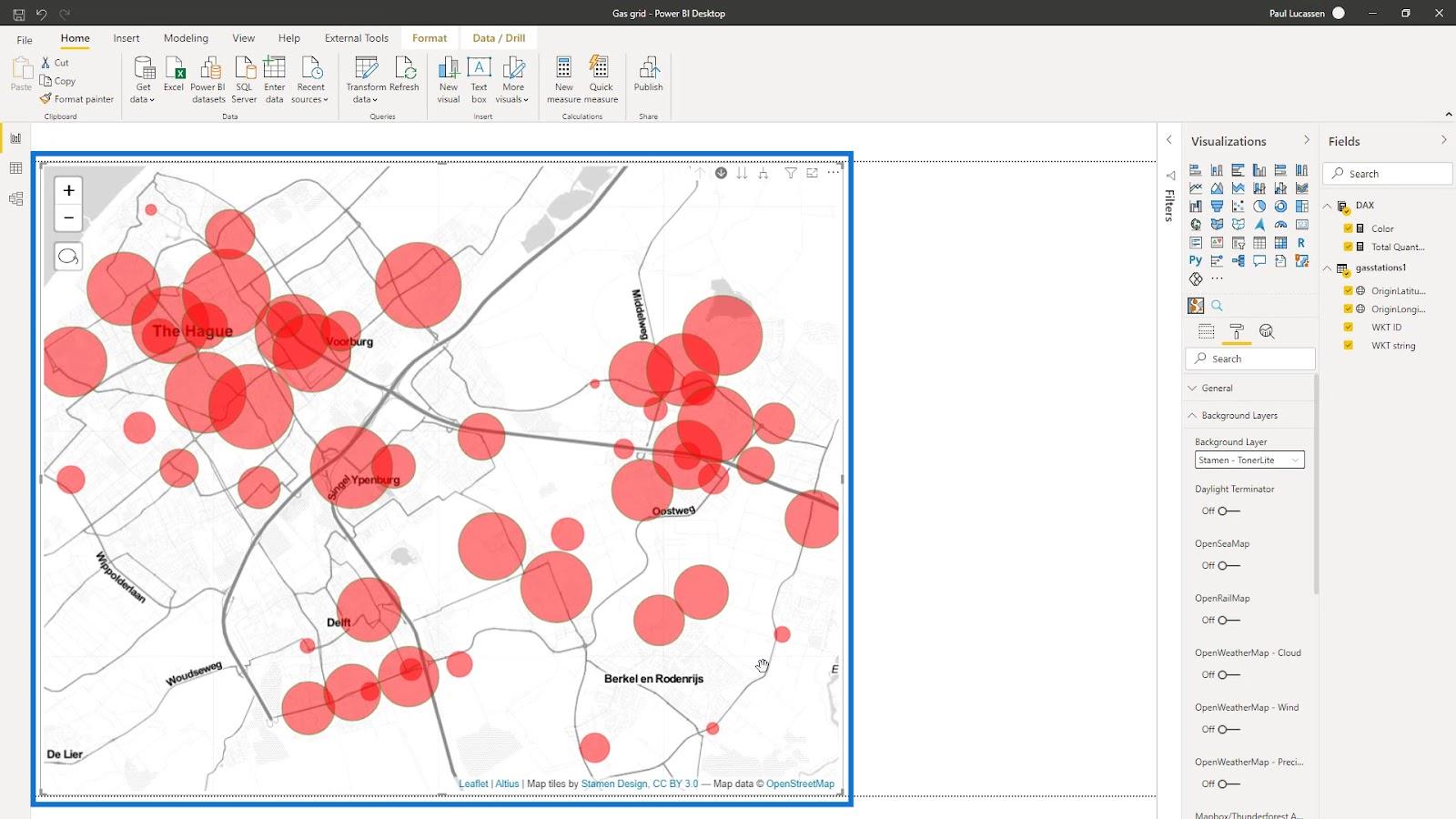
Task: Click Enter data in ribbon
Action: point(274,79)
